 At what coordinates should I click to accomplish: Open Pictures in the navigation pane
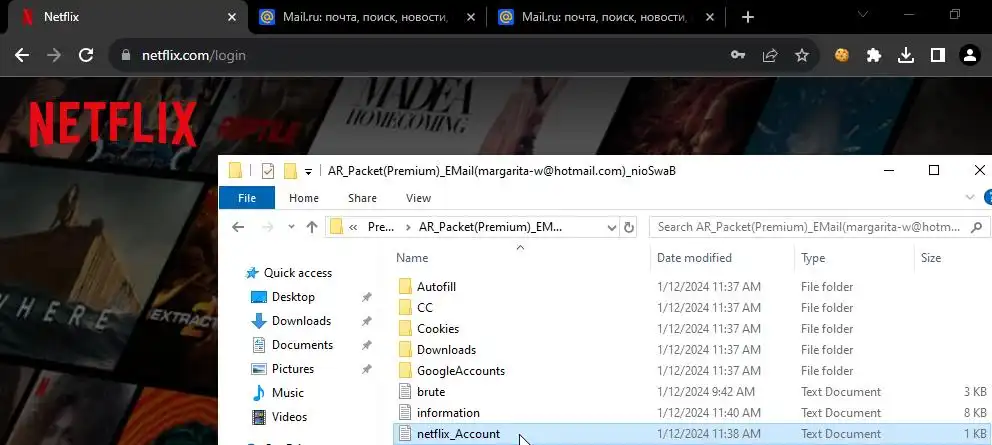click(x=292, y=369)
